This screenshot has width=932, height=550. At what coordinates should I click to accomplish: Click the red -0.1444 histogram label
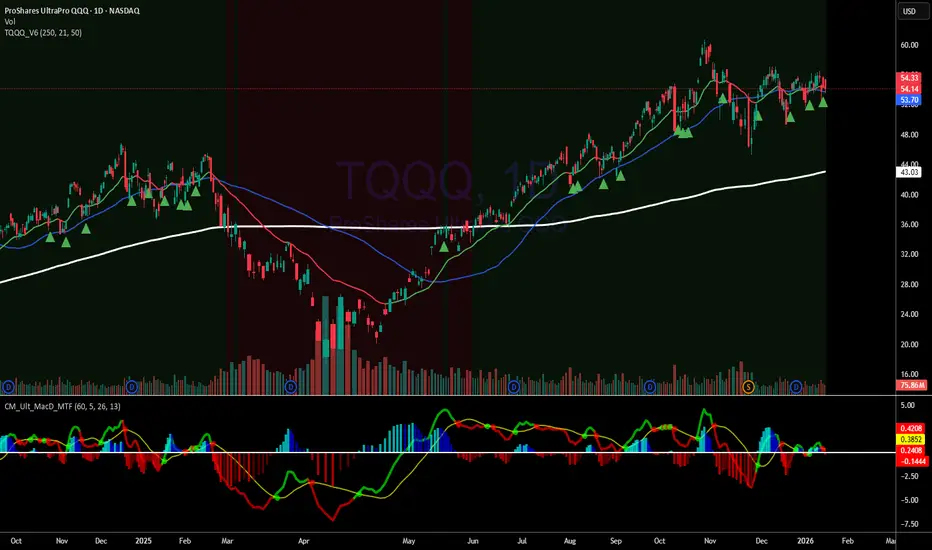click(x=911, y=461)
